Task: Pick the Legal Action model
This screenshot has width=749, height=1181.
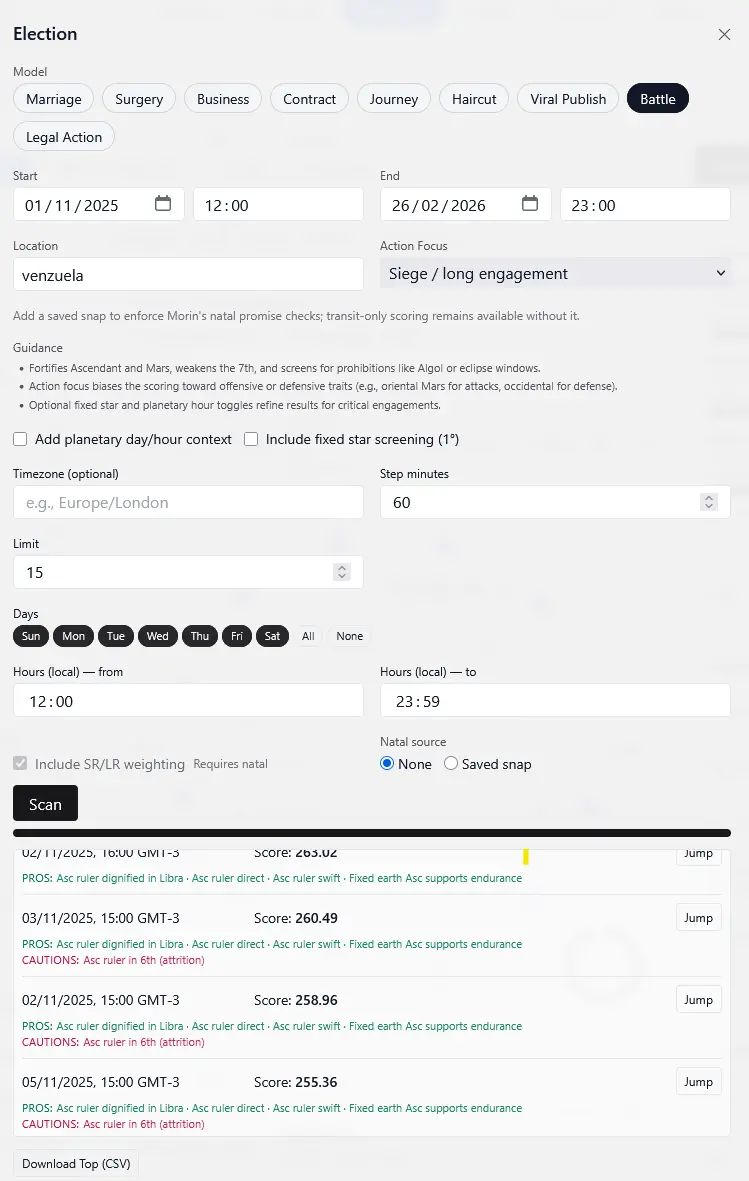Action: pos(64,137)
